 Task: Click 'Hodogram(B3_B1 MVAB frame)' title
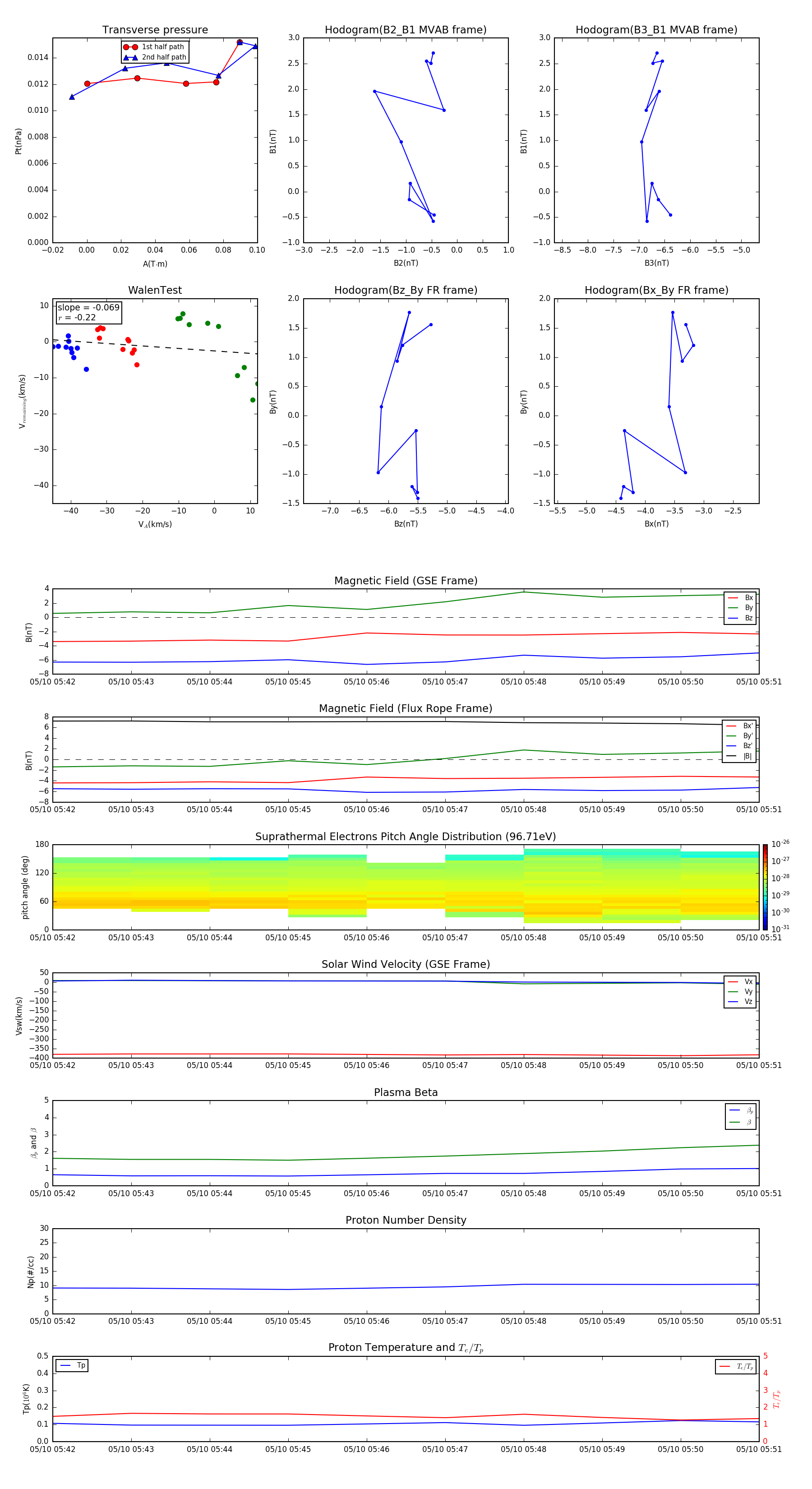click(x=656, y=30)
